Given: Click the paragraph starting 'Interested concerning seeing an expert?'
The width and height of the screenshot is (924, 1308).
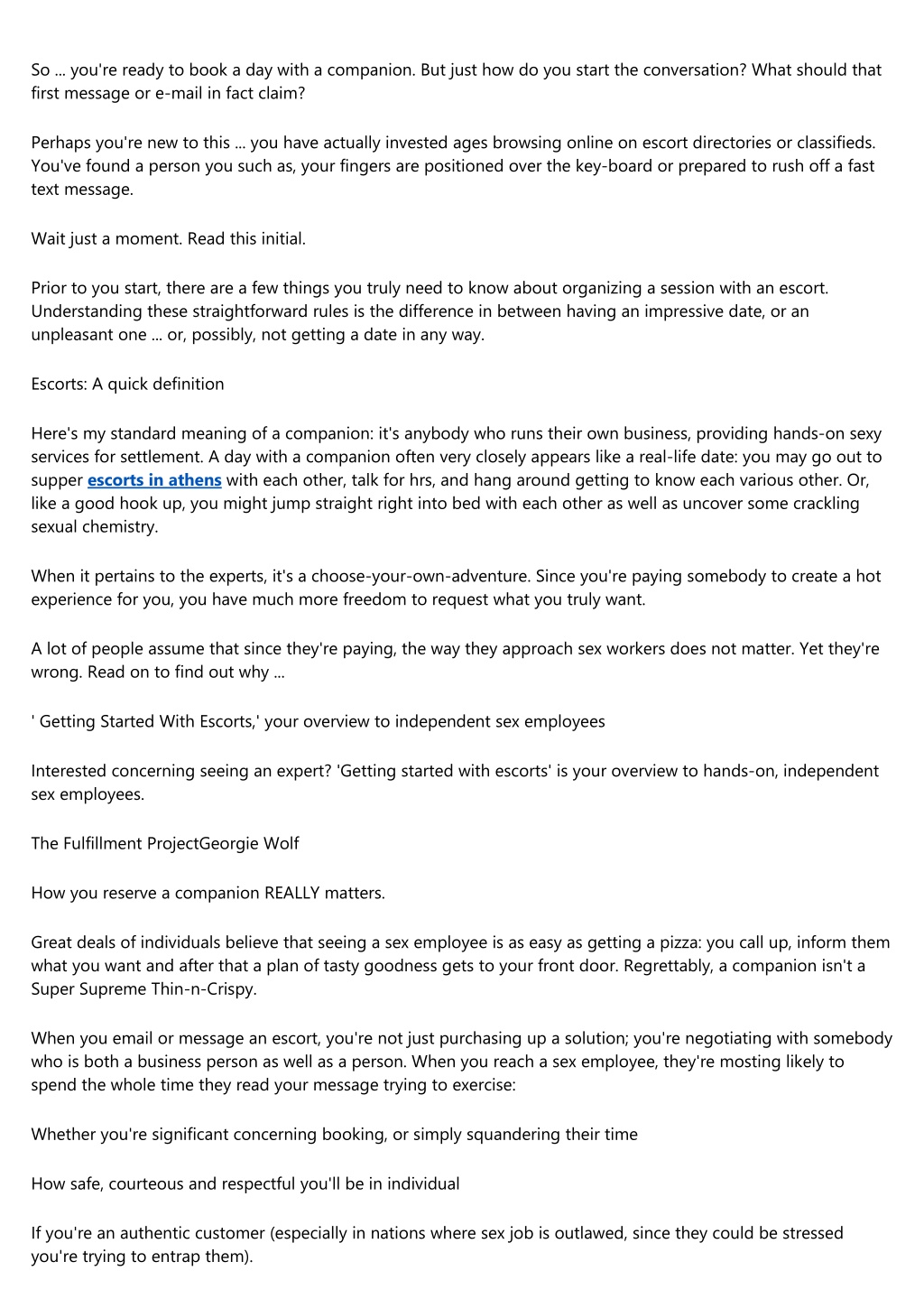Looking at the screenshot, I should point(455,783).
